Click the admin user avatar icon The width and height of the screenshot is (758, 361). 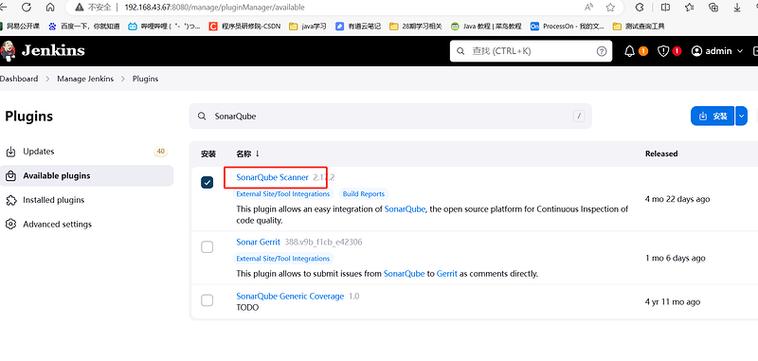(x=697, y=51)
